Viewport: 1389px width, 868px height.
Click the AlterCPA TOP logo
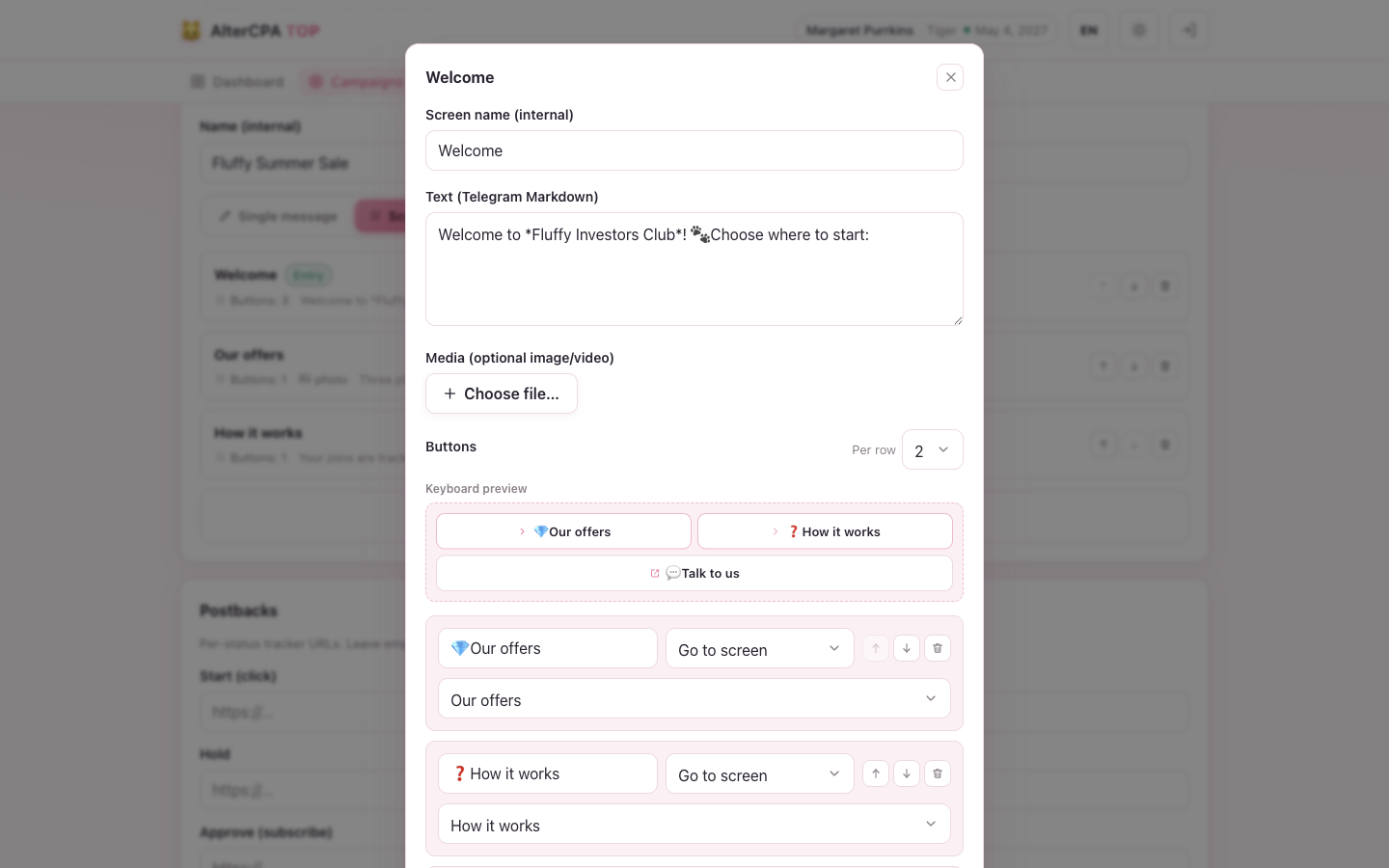251,31
